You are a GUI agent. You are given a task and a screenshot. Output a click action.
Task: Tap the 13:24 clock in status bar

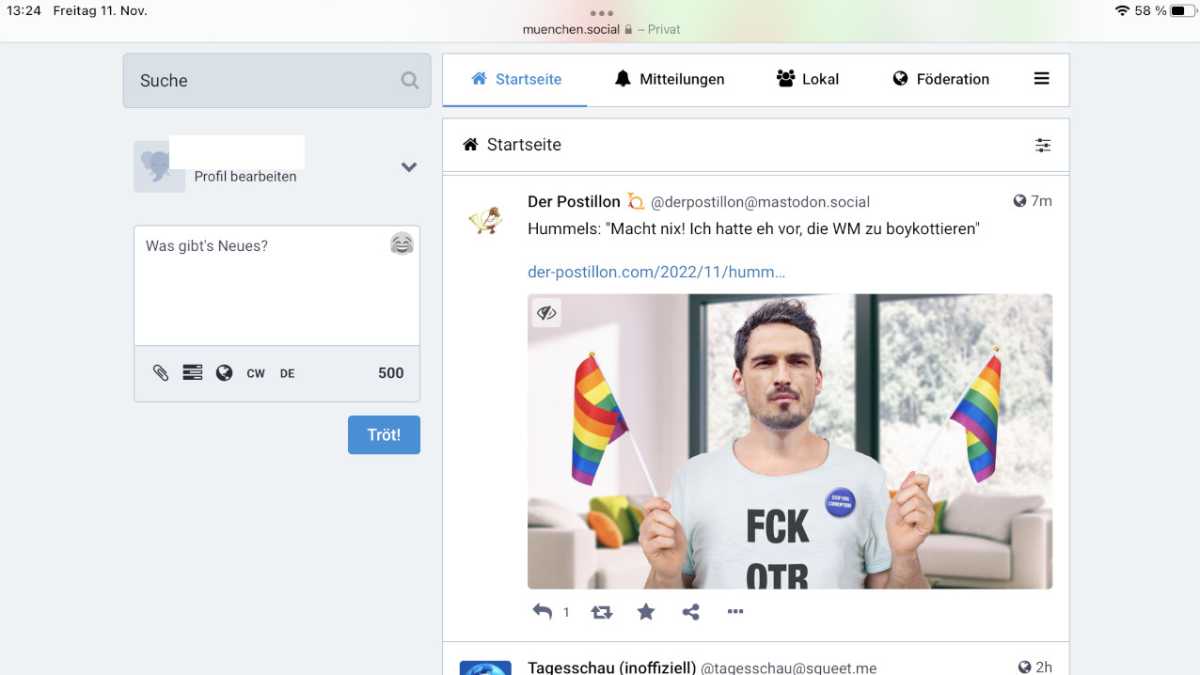pos(24,11)
